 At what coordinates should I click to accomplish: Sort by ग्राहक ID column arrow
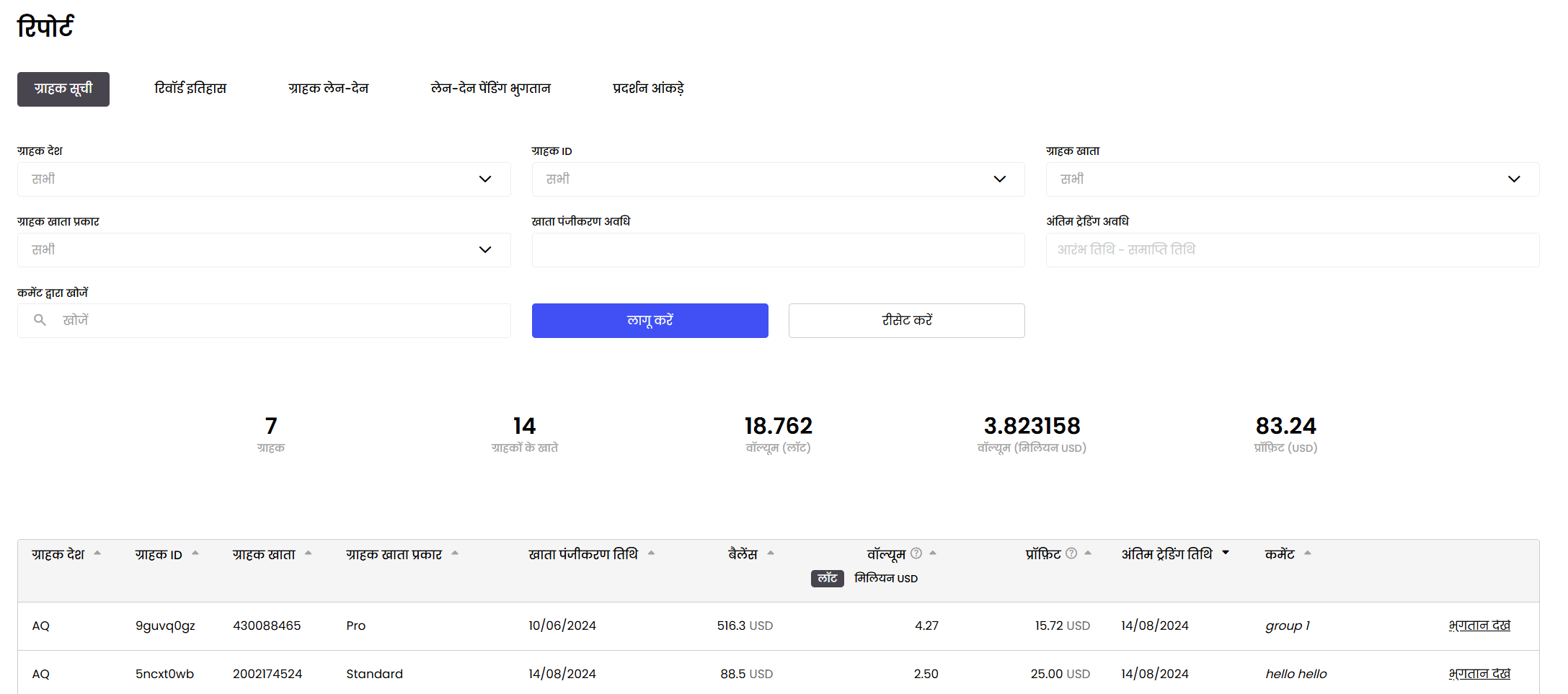click(x=195, y=553)
